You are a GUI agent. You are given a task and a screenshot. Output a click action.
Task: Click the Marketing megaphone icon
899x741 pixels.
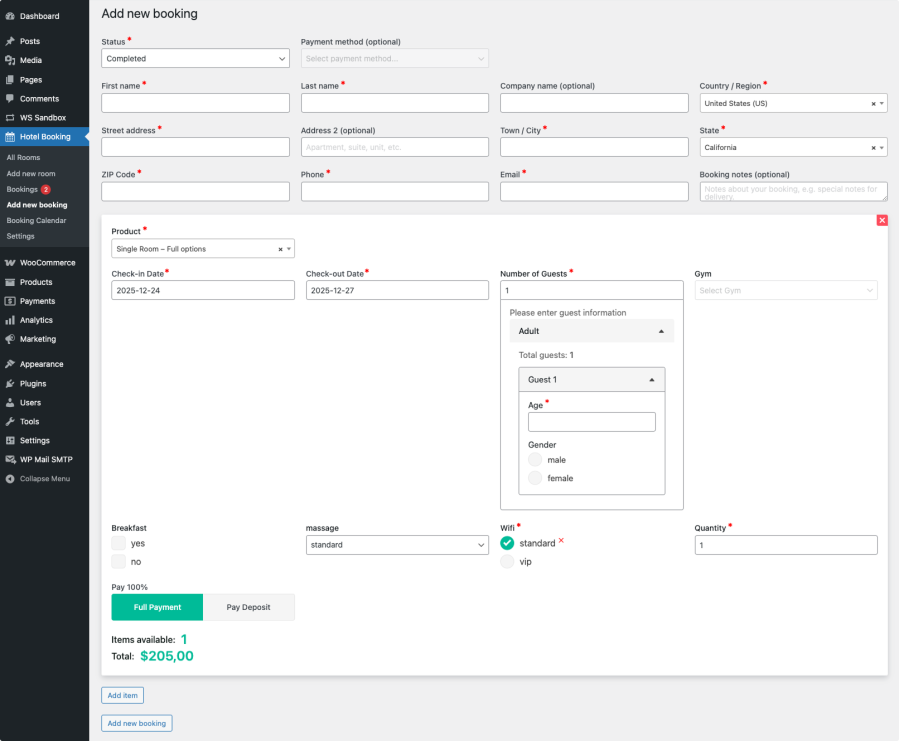(10, 339)
